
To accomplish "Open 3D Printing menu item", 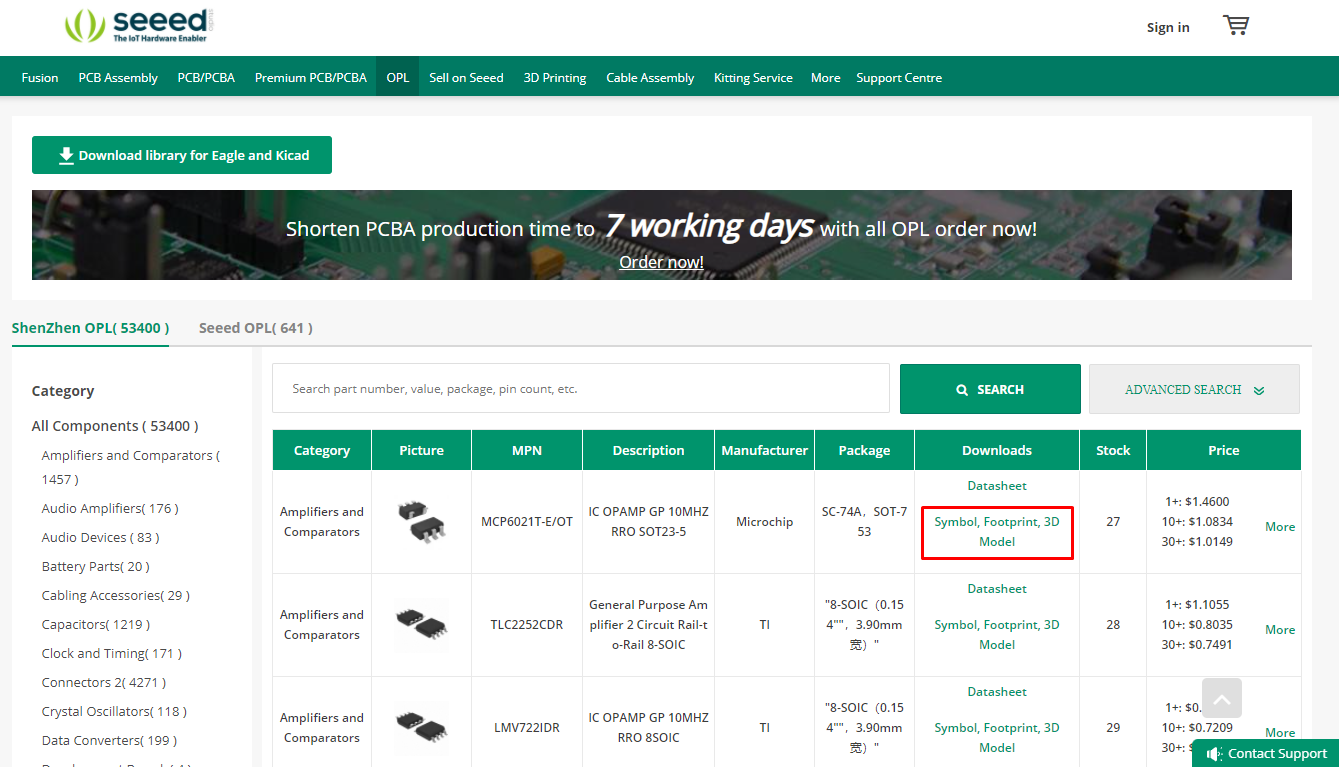I will (555, 77).
